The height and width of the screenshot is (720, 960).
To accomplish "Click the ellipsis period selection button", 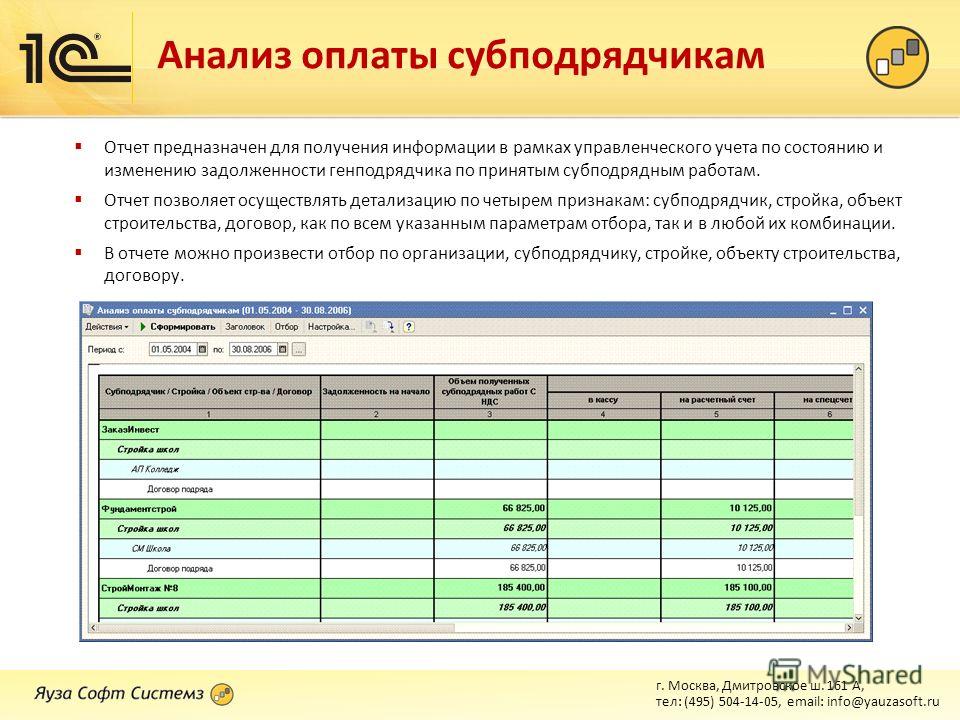I will 299,350.
